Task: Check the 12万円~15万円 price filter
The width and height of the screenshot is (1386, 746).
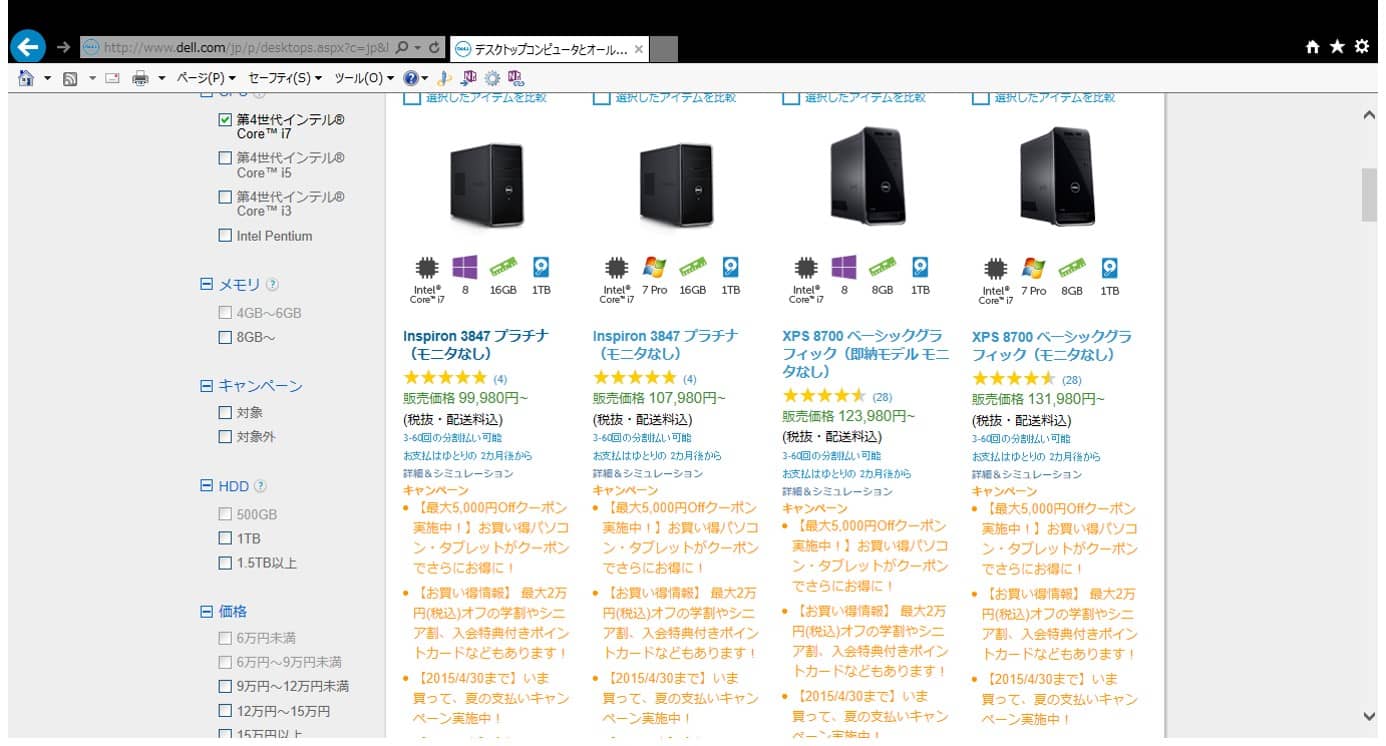Action: pyautogui.click(x=225, y=712)
